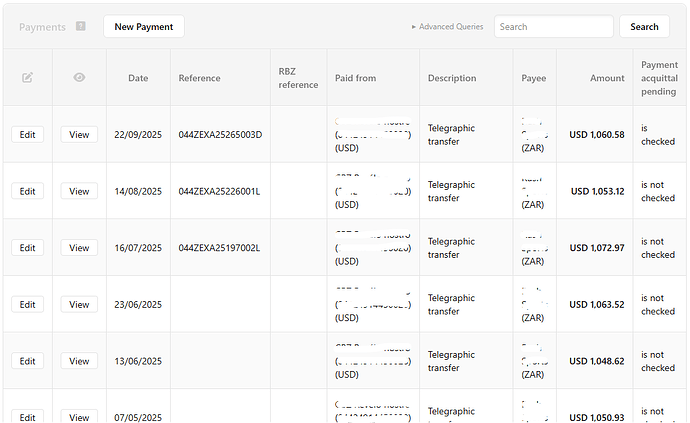Click the date 13/06/2025
690x423 pixels.
(x=138, y=361)
